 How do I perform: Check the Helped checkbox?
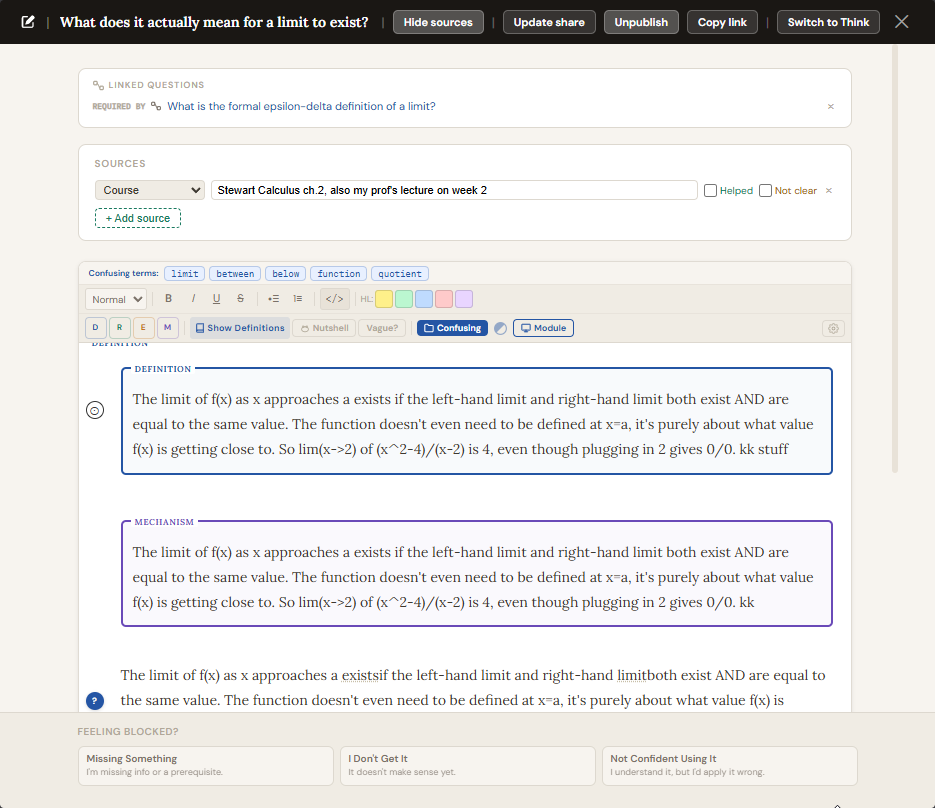pyautogui.click(x=710, y=190)
